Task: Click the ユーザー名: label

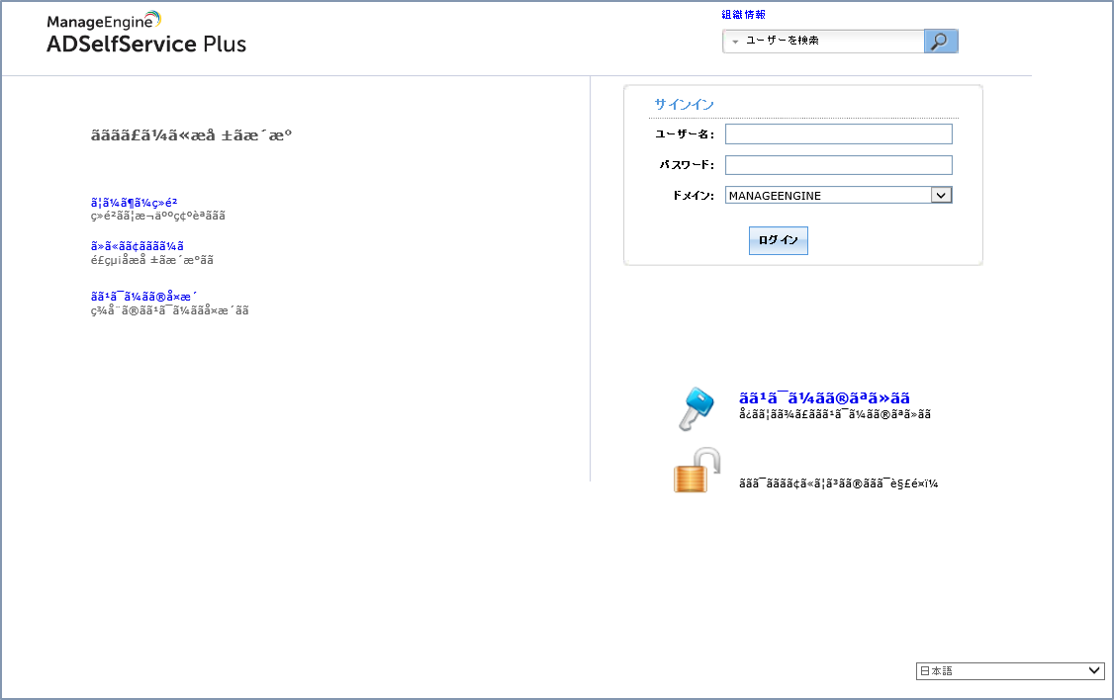Action: (685, 134)
